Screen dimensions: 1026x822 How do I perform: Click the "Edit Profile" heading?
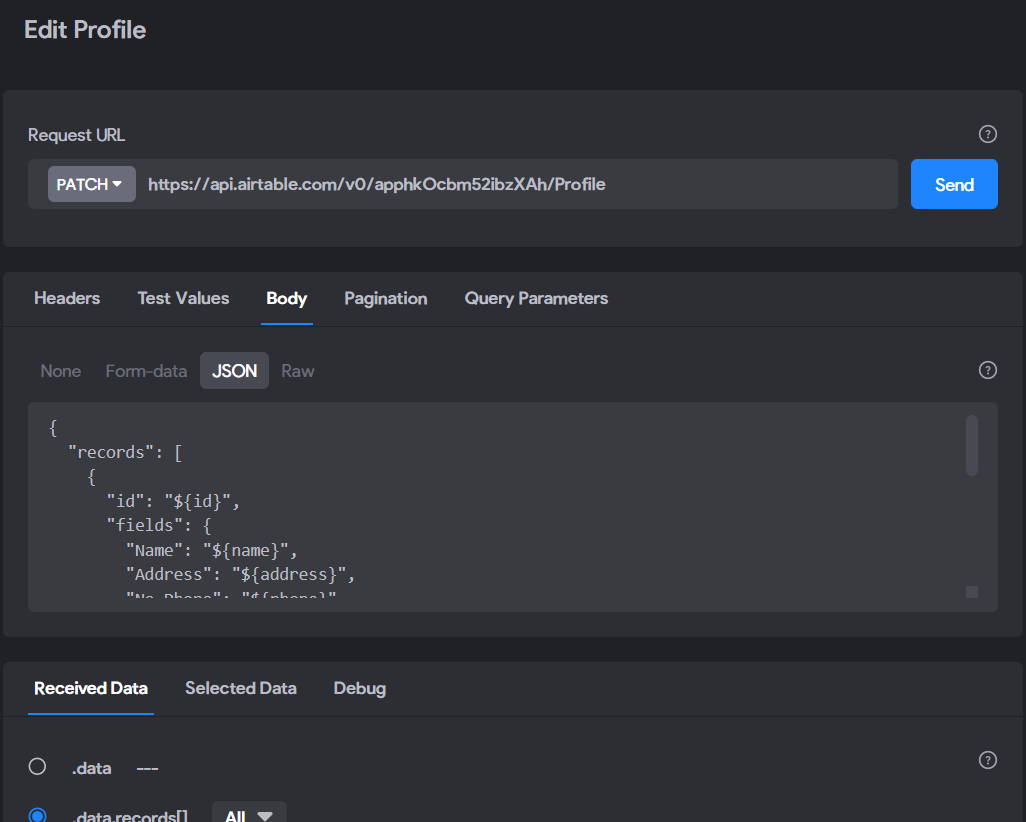pyautogui.click(x=85, y=30)
